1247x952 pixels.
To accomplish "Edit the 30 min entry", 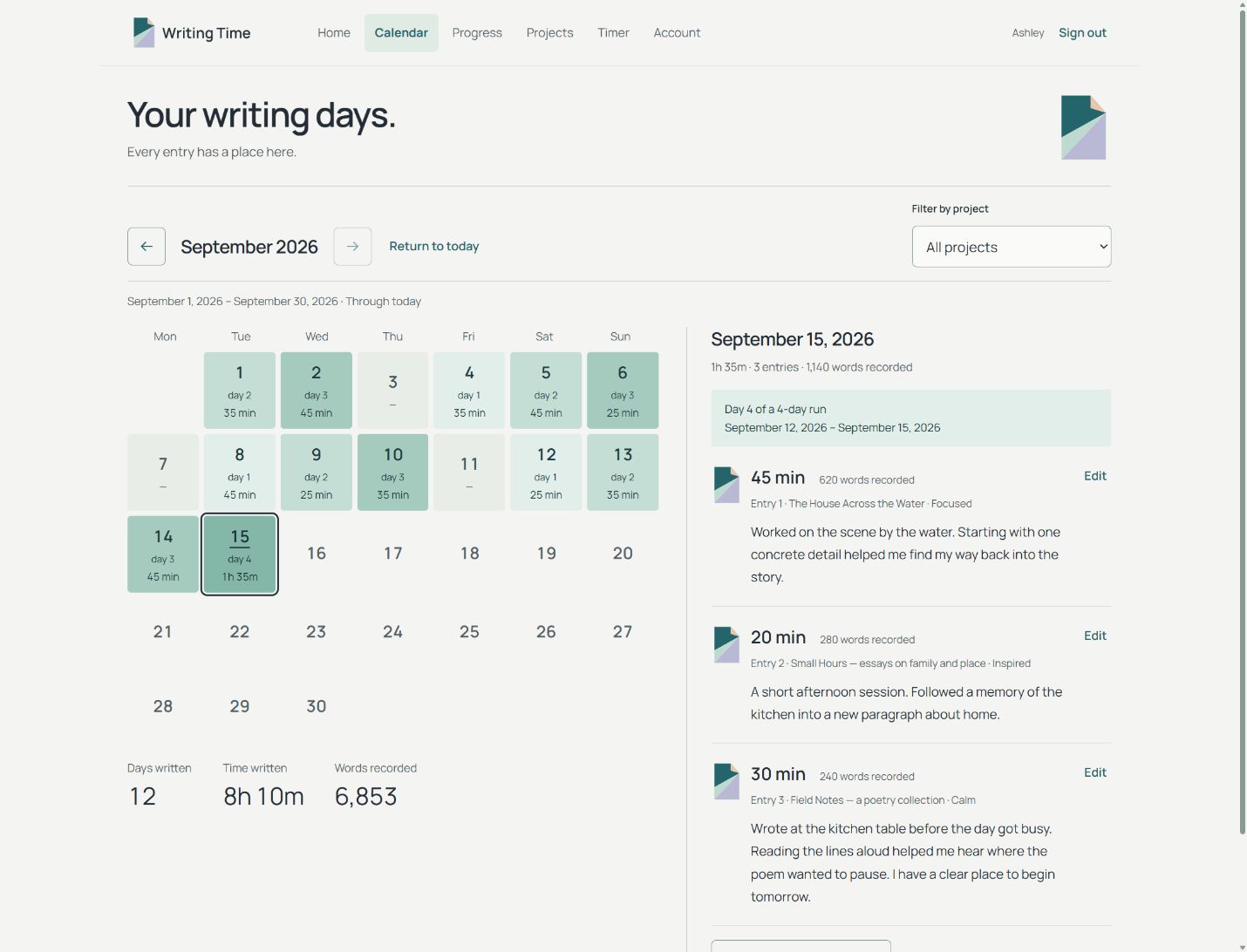I will click(x=1095, y=772).
